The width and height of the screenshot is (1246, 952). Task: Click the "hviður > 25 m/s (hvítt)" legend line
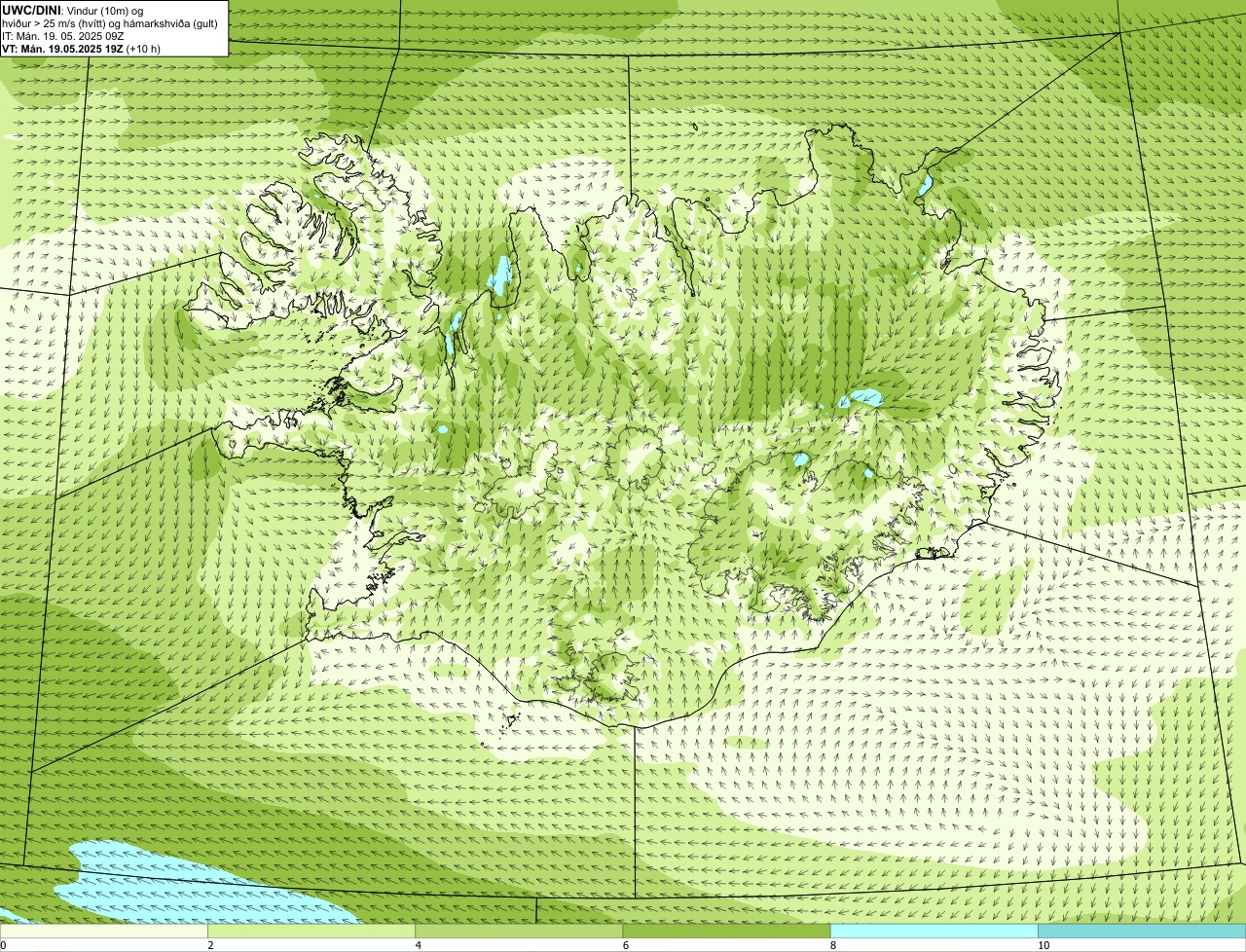(110, 22)
